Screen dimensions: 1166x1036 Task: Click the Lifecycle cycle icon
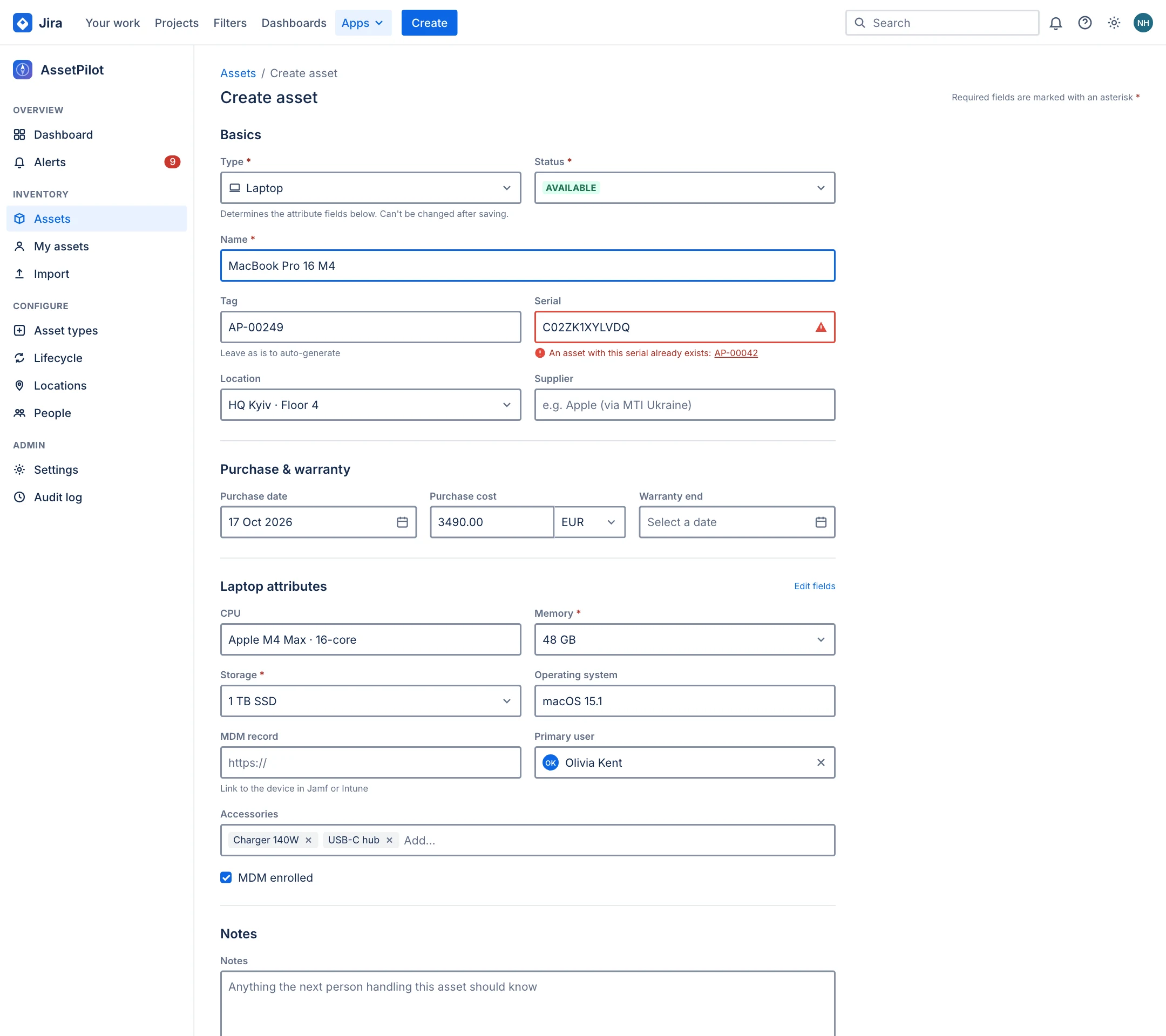click(19, 358)
